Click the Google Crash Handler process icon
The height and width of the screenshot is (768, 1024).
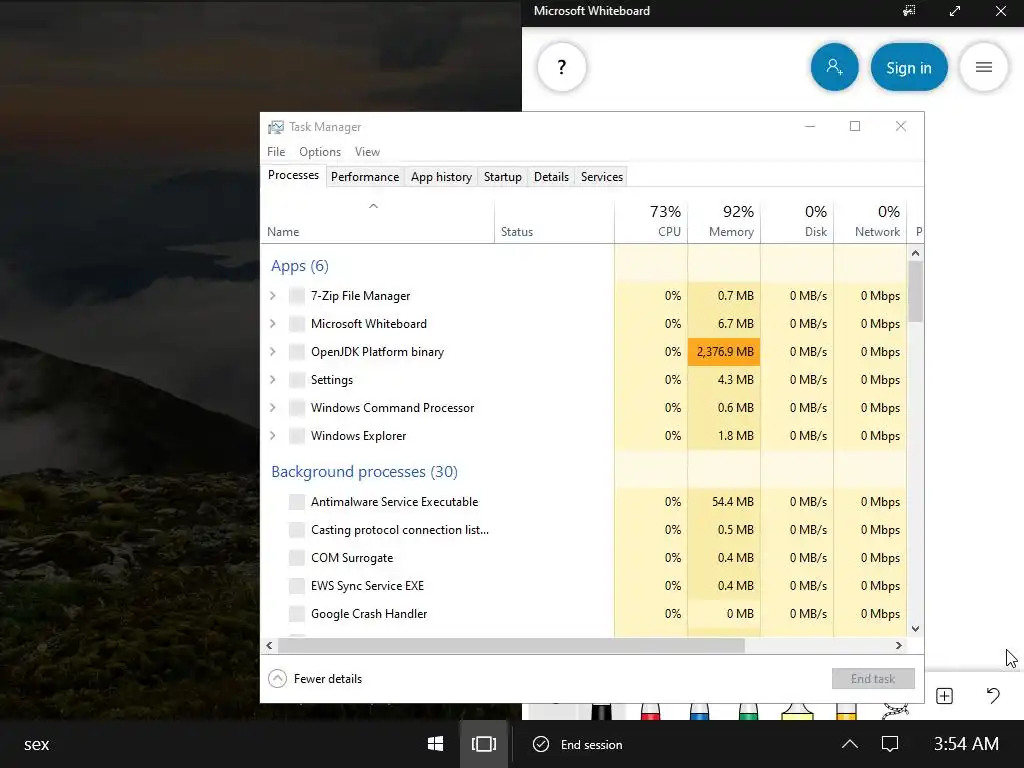point(296,614)
